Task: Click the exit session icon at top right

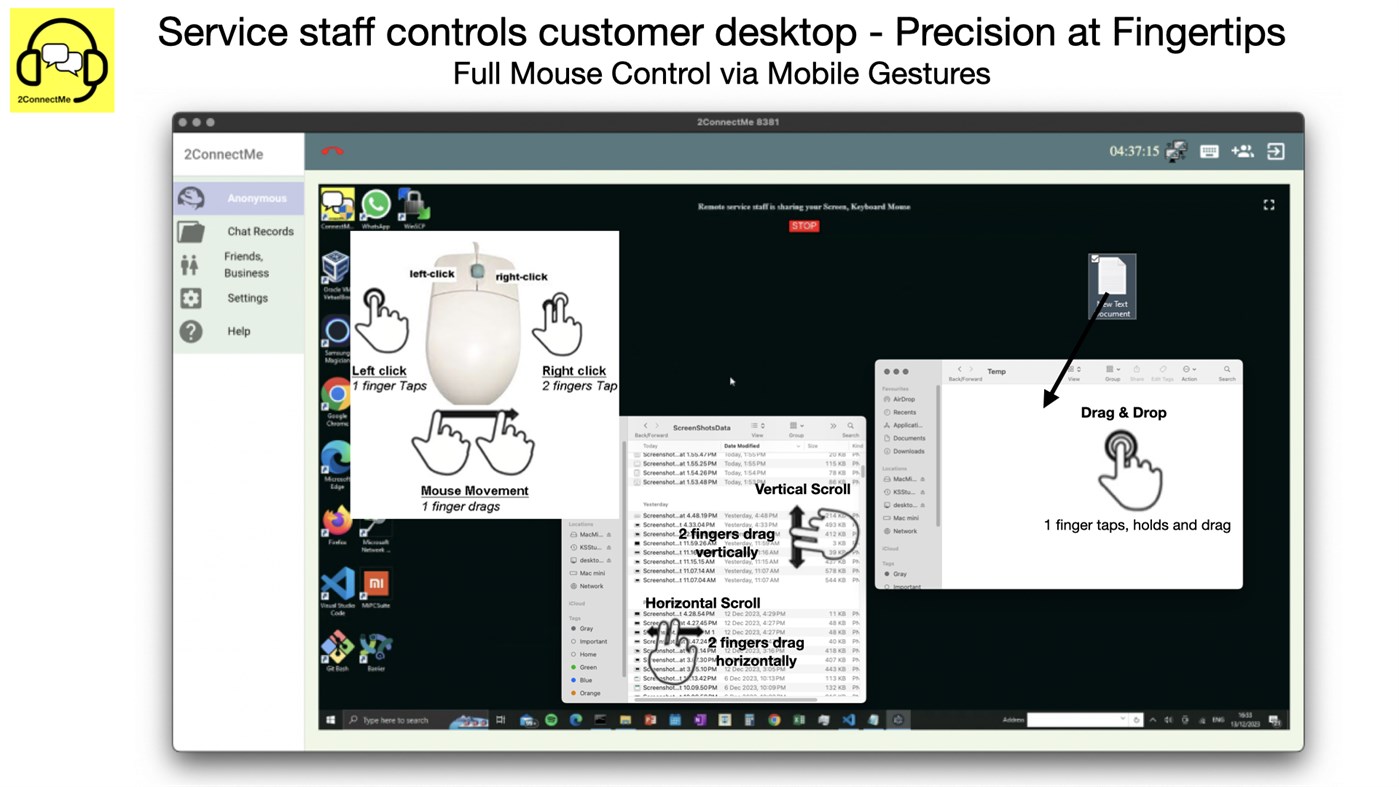Action: pos(1276,150)
